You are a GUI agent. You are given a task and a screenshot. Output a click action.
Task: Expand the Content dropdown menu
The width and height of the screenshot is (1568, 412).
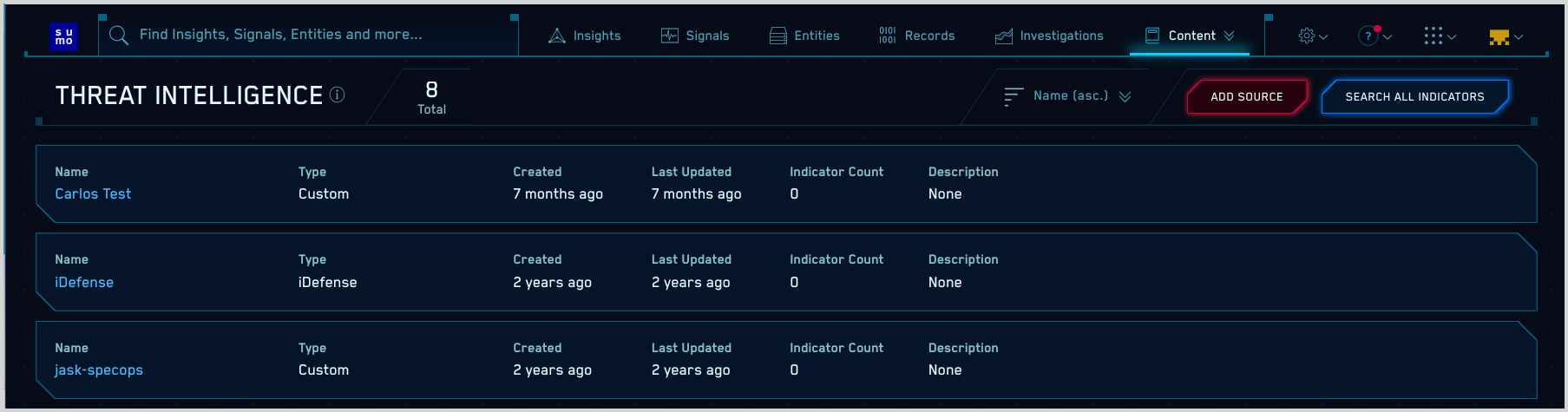click(x=1190, y=36)
